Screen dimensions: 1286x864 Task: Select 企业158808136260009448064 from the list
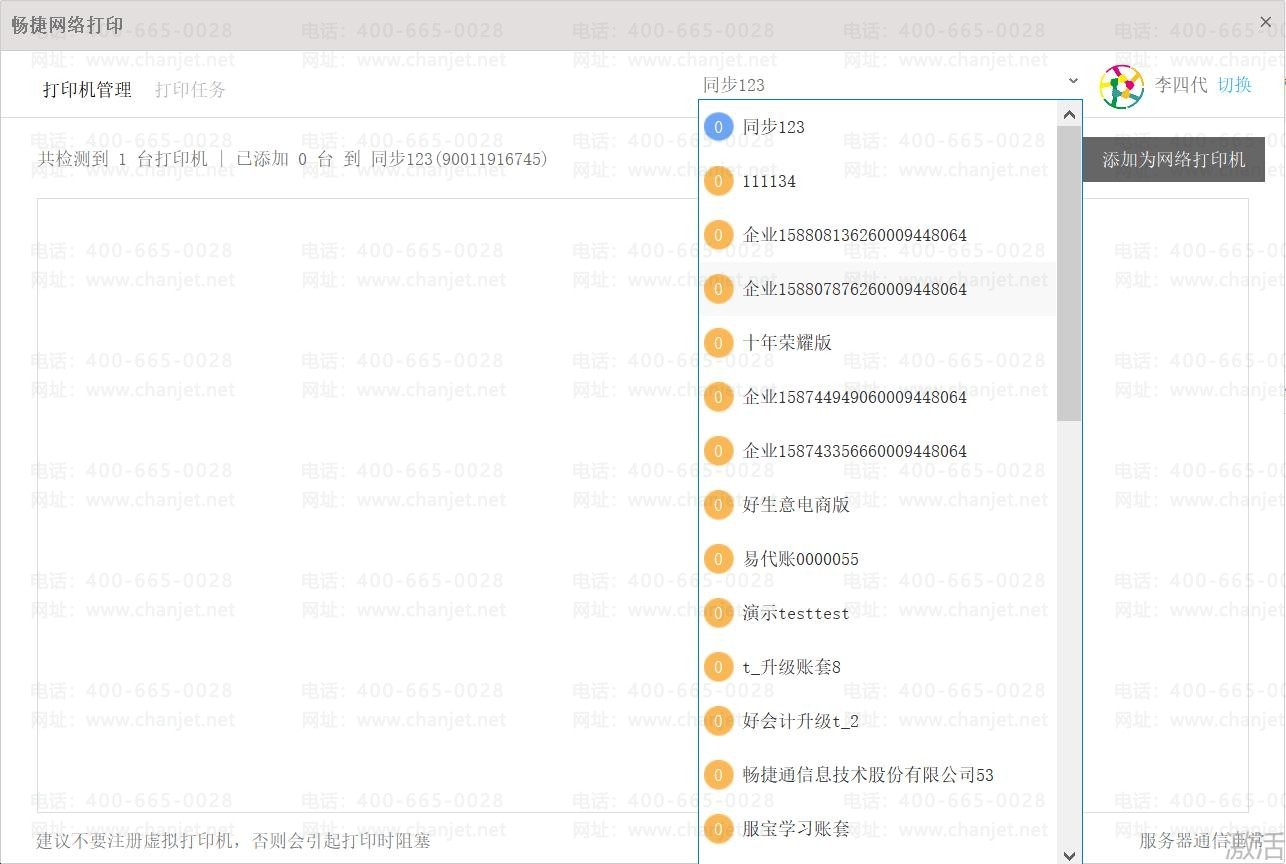tap(878, 235)
